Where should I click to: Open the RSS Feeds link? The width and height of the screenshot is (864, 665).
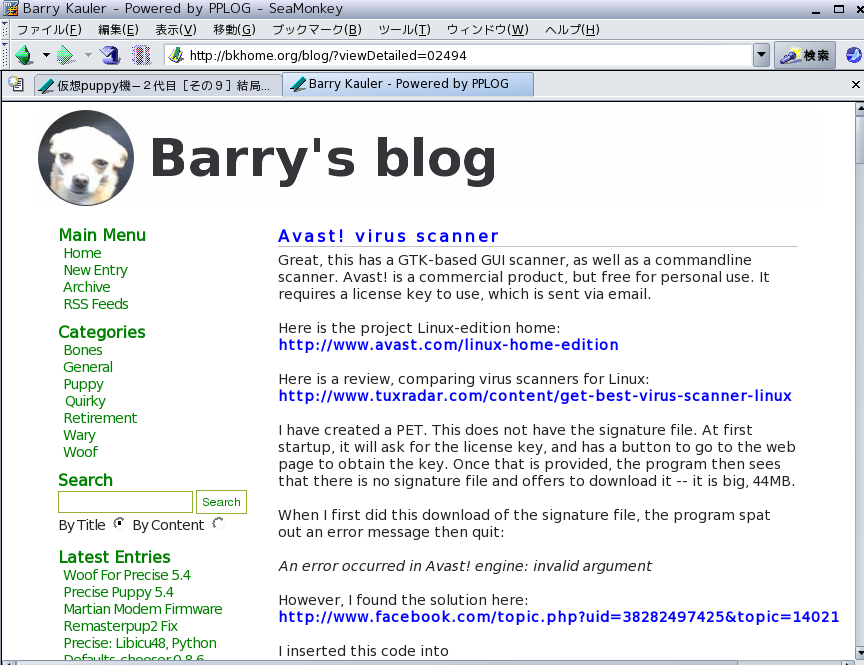96,305
